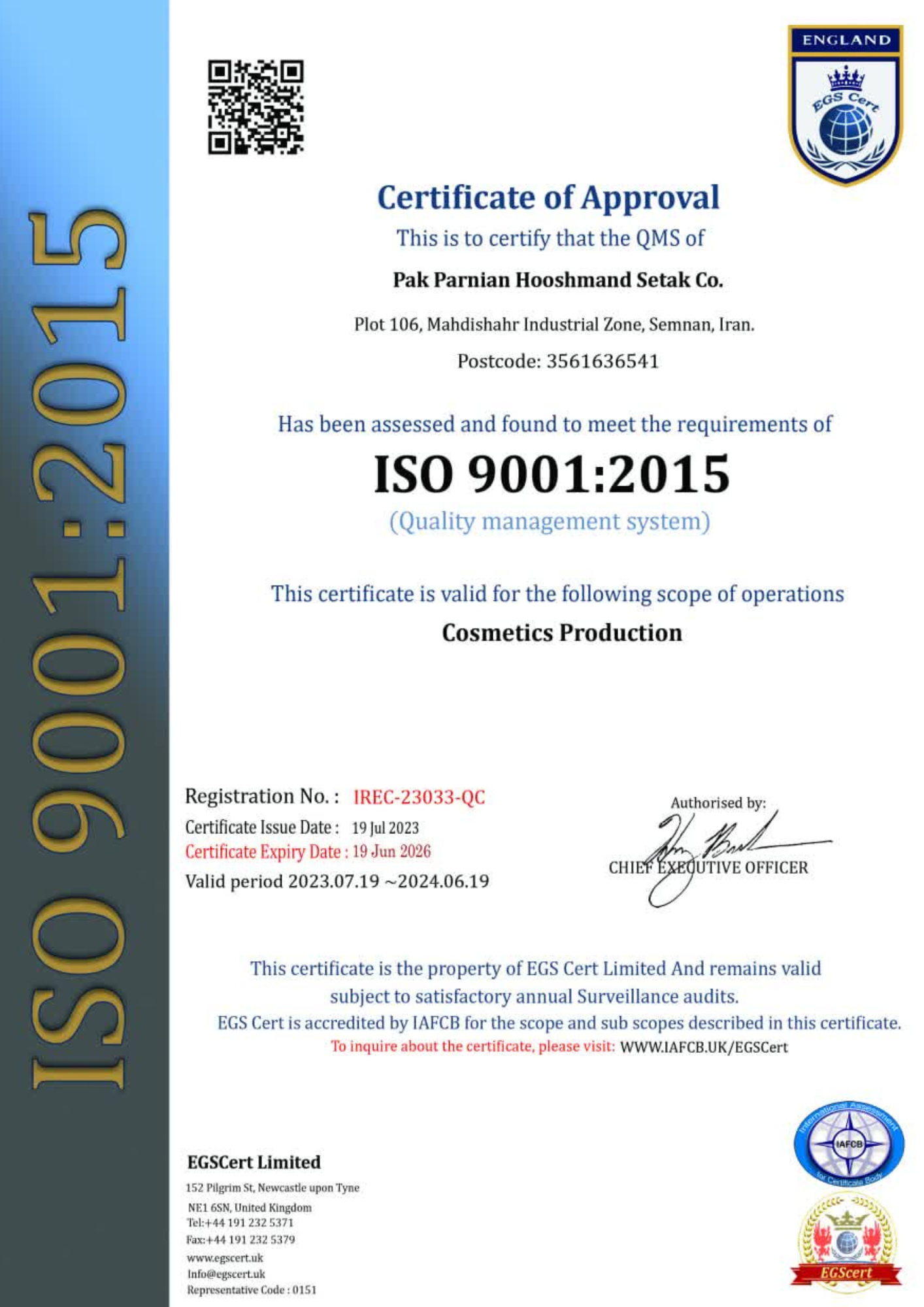
Task: Click 'Representative Code : 0151'
Action: coord(252,1290)
